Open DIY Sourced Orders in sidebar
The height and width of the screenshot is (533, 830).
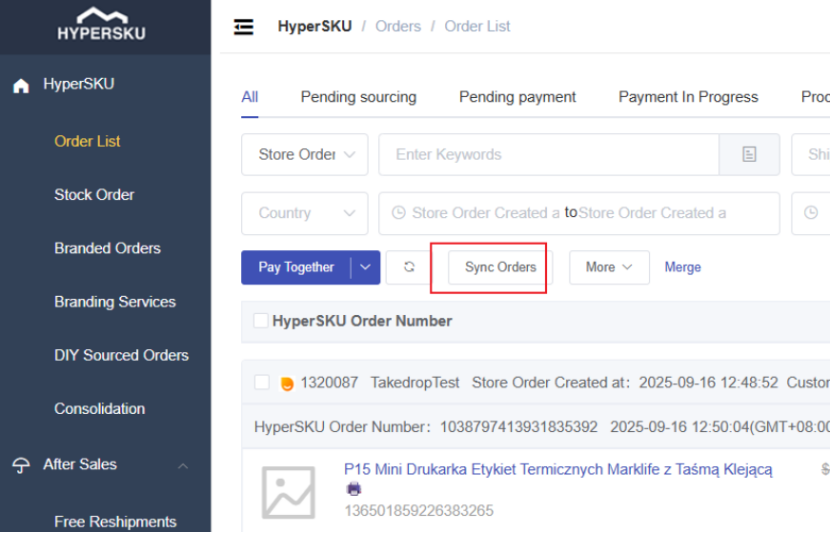click(121, 355)
